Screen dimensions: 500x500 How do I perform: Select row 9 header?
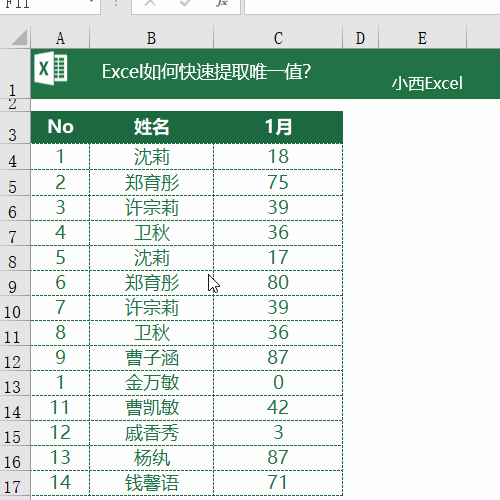(15, 283)
